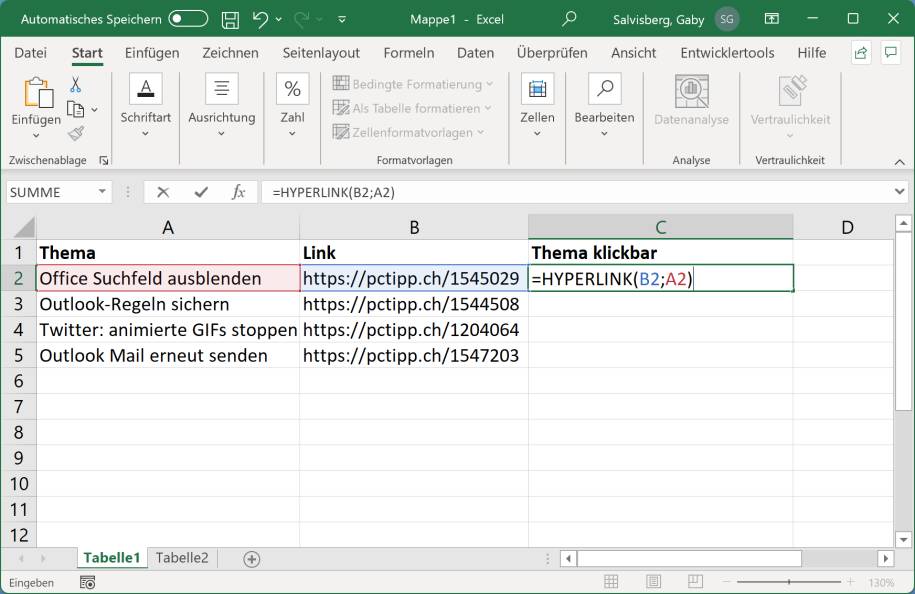The image size is (915, 594).
Task: Select the Tabelle1 sheet tab
Action: (x=111, y=558)
